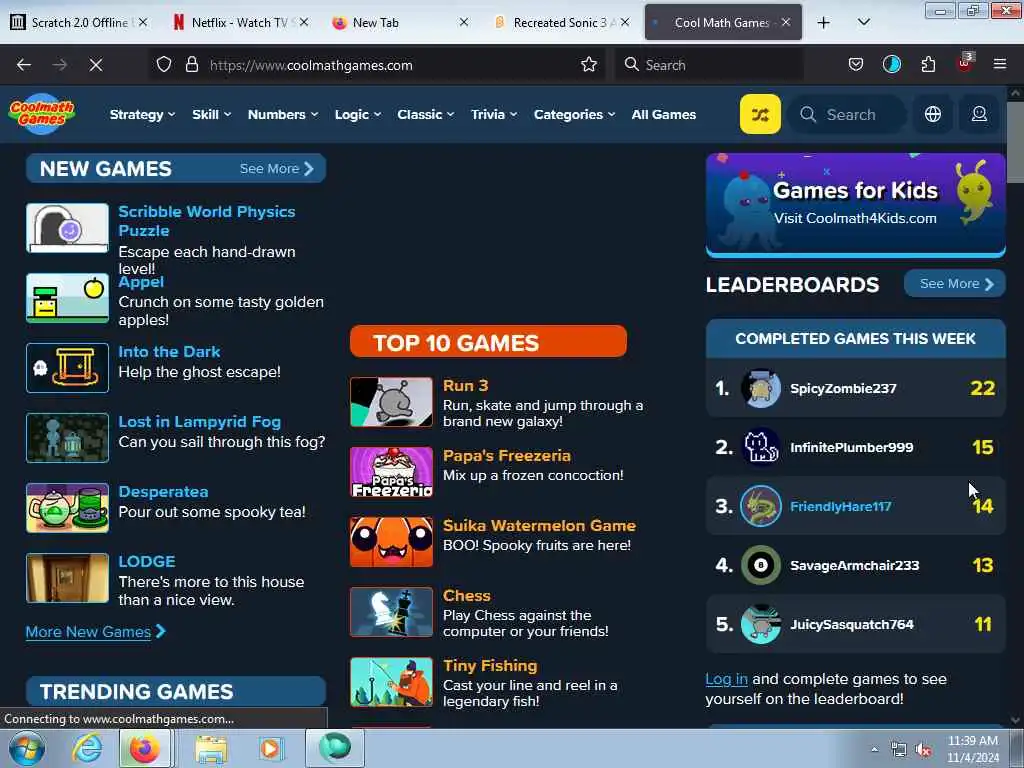The width and height of the screenshot is (1024, 768).
Task: Close the Cool Math Games tab
Action: 786,22
